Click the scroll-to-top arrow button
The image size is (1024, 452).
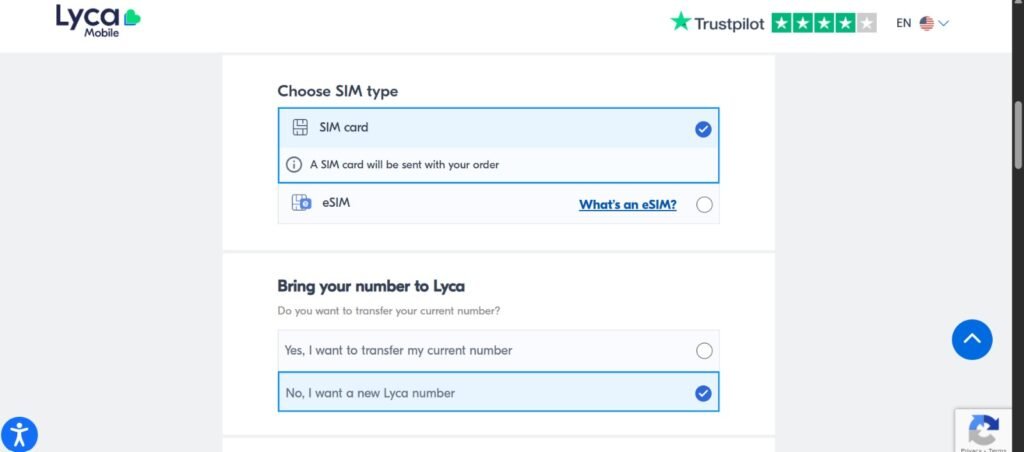(971, 340)
